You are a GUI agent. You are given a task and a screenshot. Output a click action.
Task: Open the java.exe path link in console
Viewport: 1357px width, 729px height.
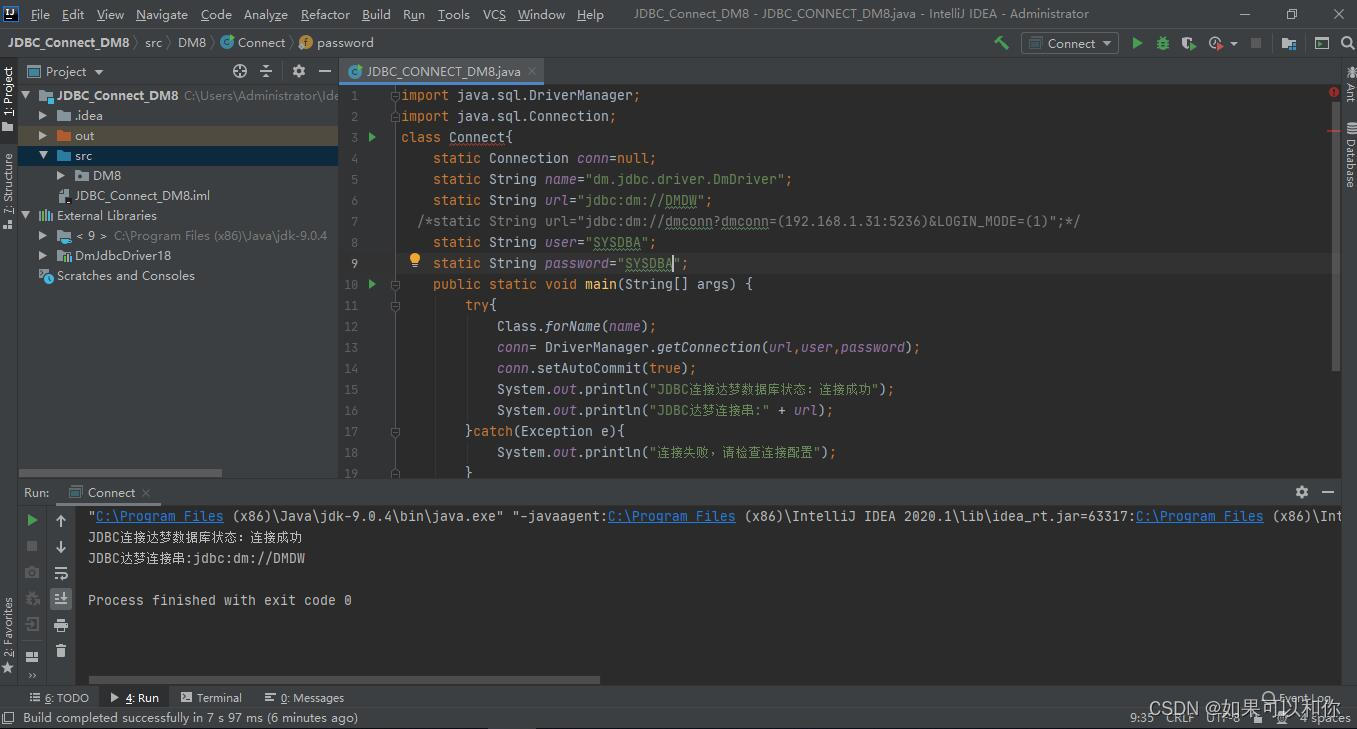(x=160, y=516)
